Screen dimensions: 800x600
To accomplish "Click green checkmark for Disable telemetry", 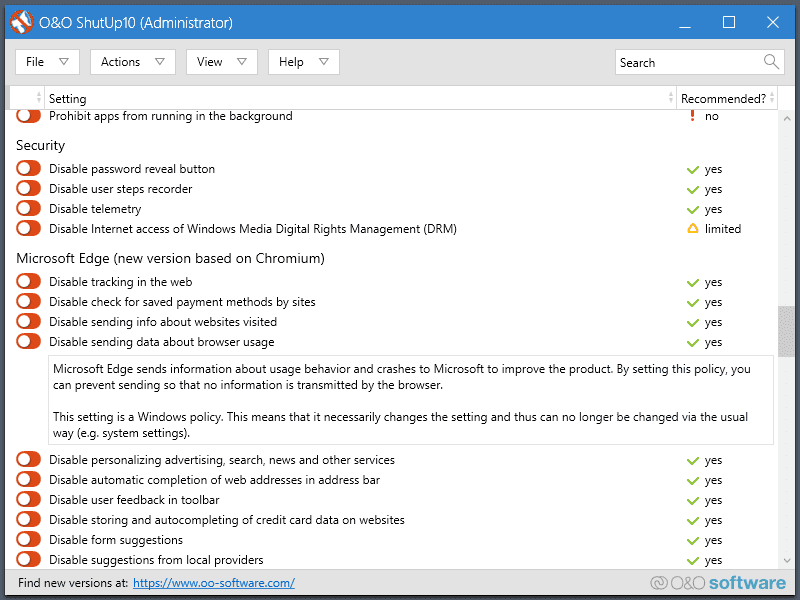I will [x=692, y=209].
